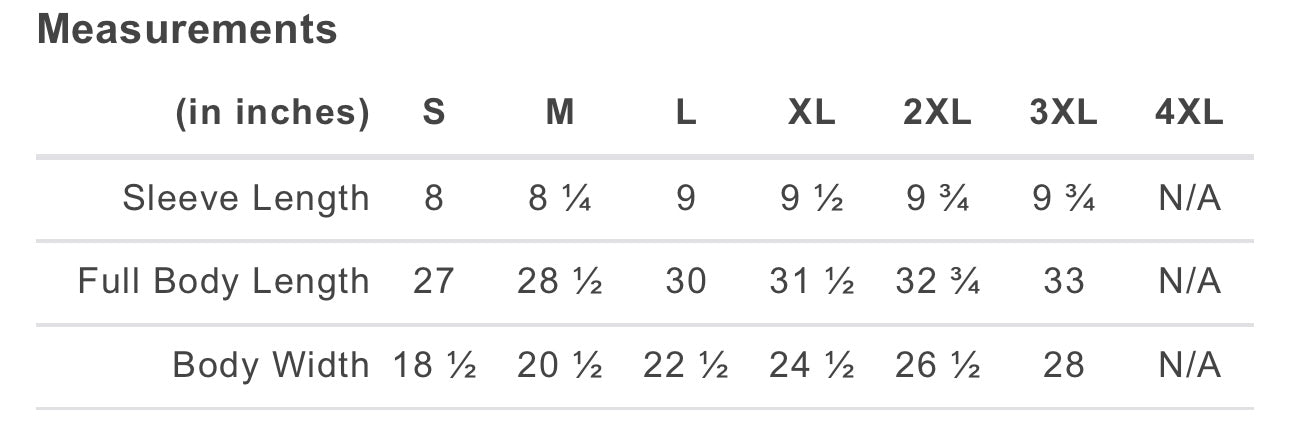Click the 9 ½ sleeve length for XL

coord(811,198)
